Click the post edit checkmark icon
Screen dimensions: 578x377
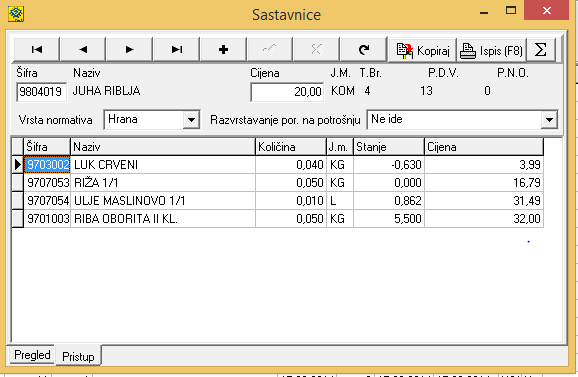[270, 49]
